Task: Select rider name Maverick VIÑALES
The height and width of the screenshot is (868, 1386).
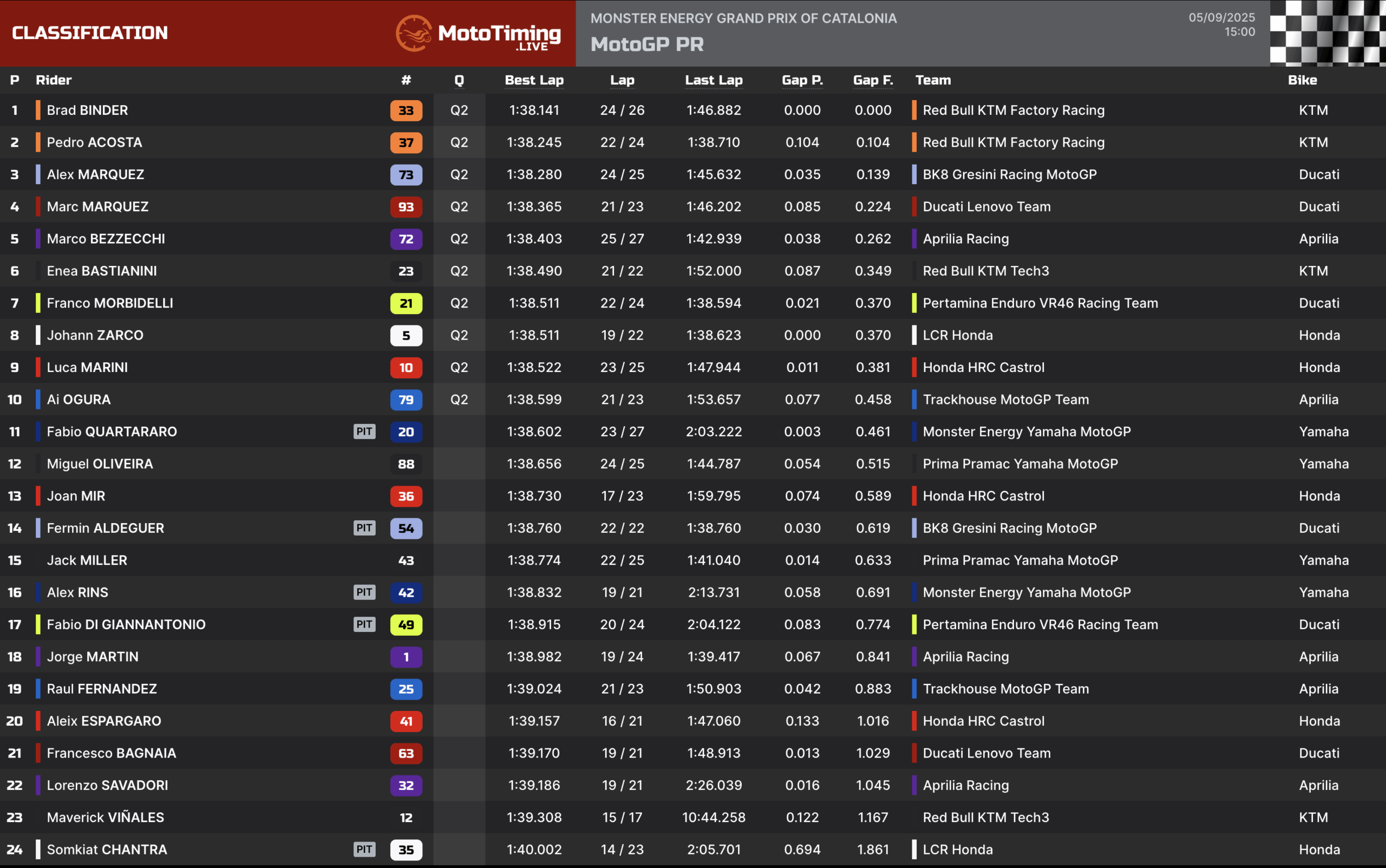Action: (x=106, y=818)
